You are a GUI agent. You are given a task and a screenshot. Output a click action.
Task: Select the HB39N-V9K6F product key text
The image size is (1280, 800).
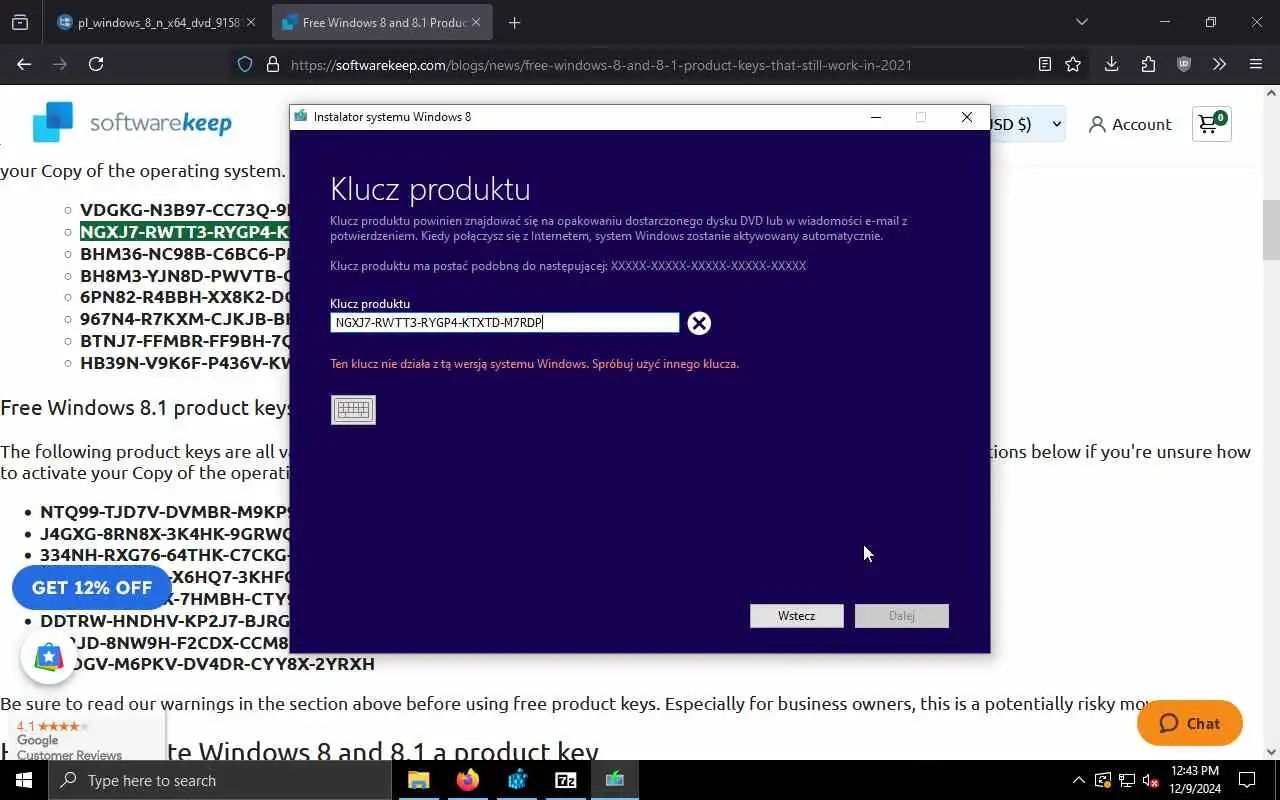[x=185, y=364]
